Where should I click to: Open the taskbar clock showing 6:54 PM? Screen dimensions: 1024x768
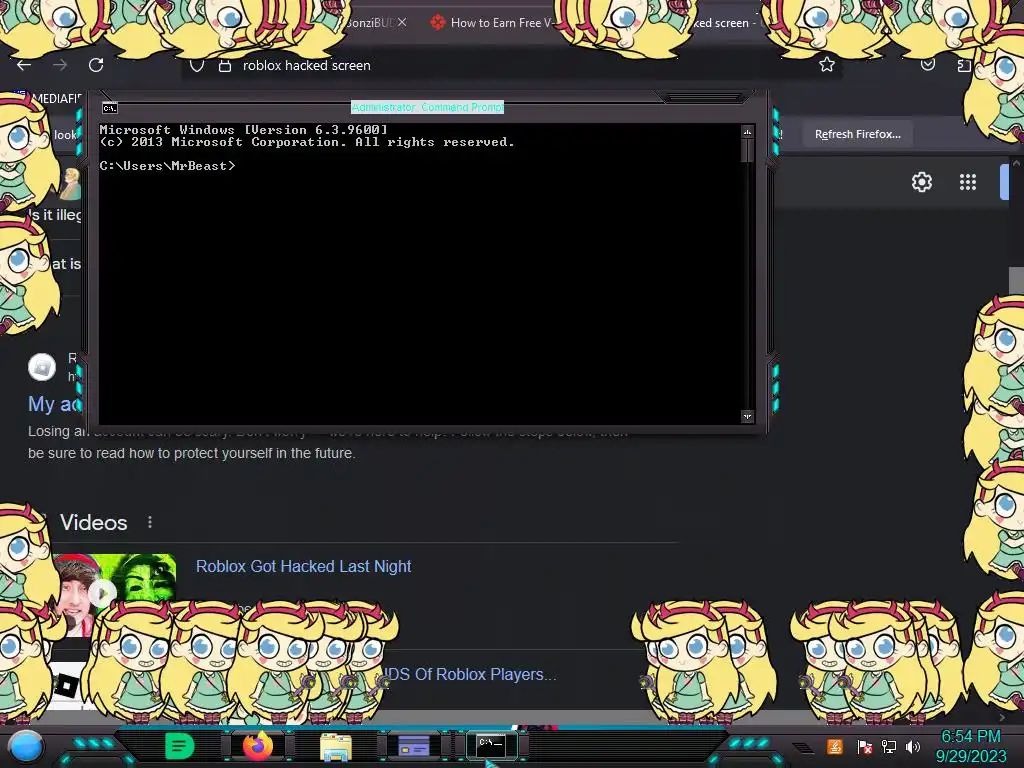[x=971, y=746]
